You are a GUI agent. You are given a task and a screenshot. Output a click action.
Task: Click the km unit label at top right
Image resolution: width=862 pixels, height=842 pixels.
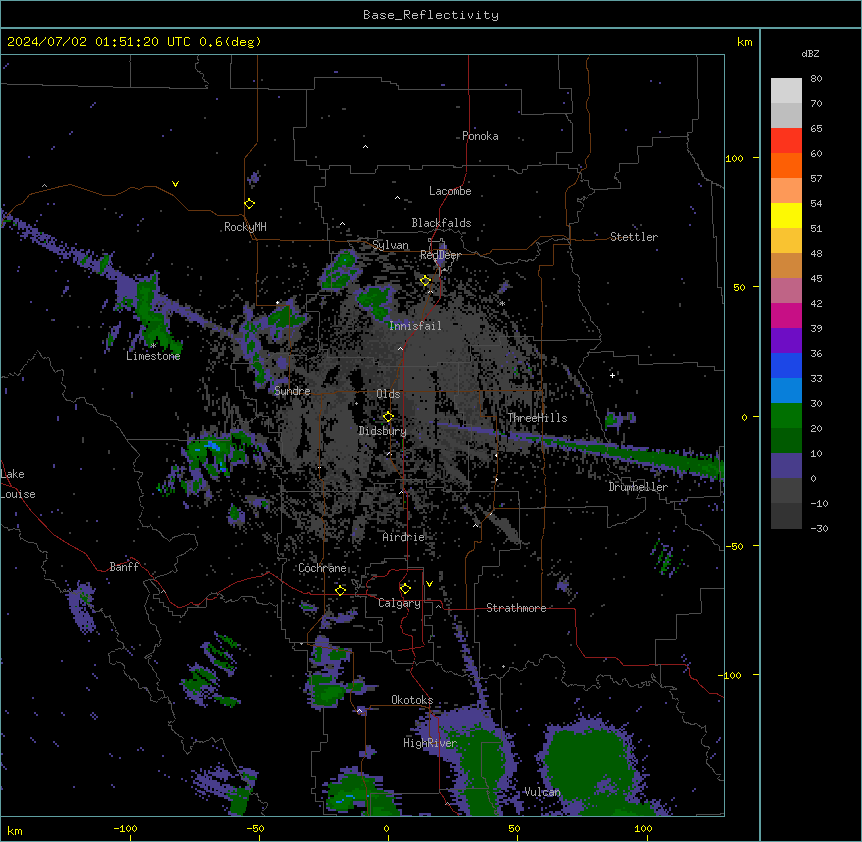pos(745,42)
